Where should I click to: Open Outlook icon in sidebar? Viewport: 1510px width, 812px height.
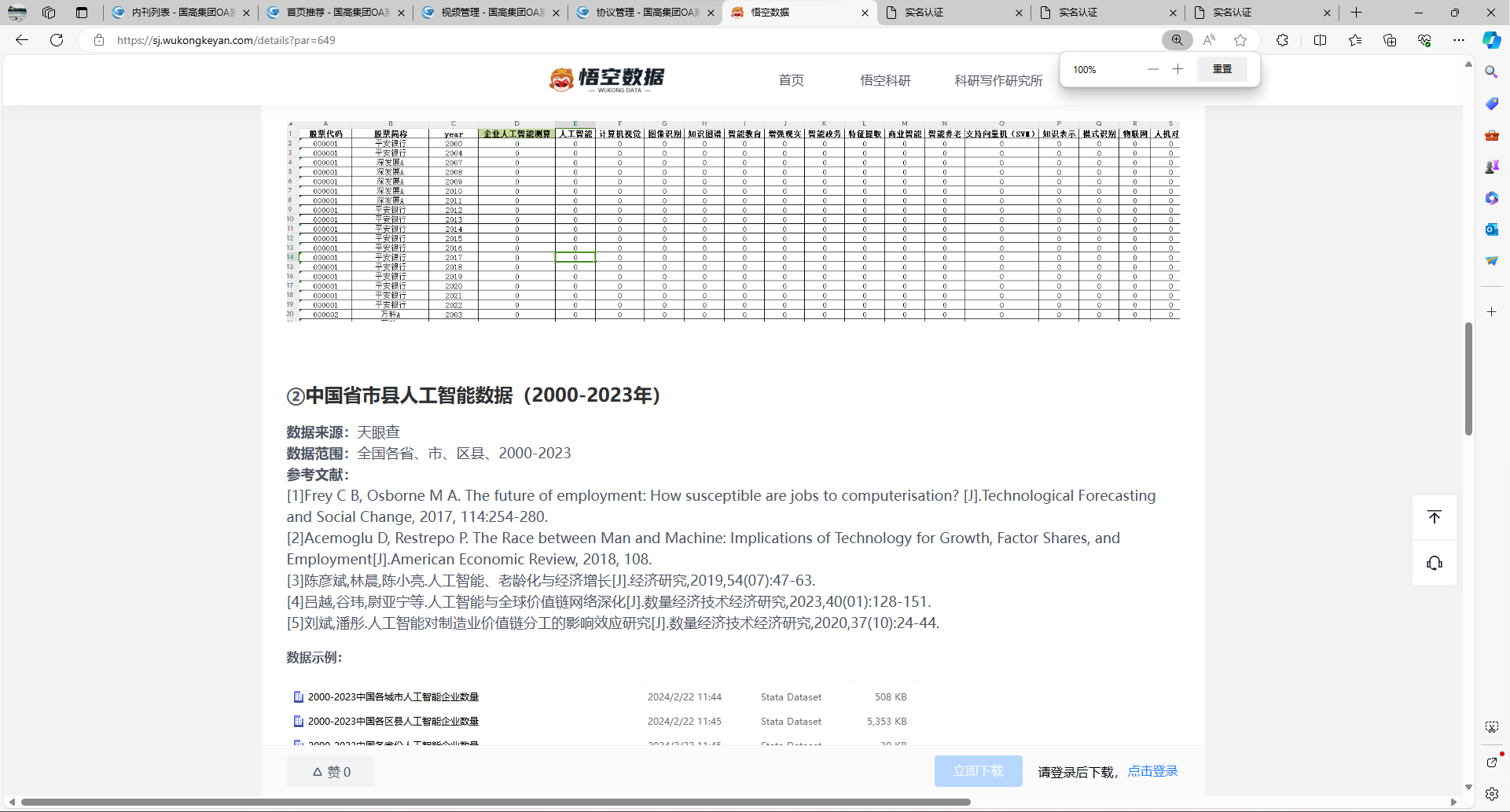pos(1492,230)
